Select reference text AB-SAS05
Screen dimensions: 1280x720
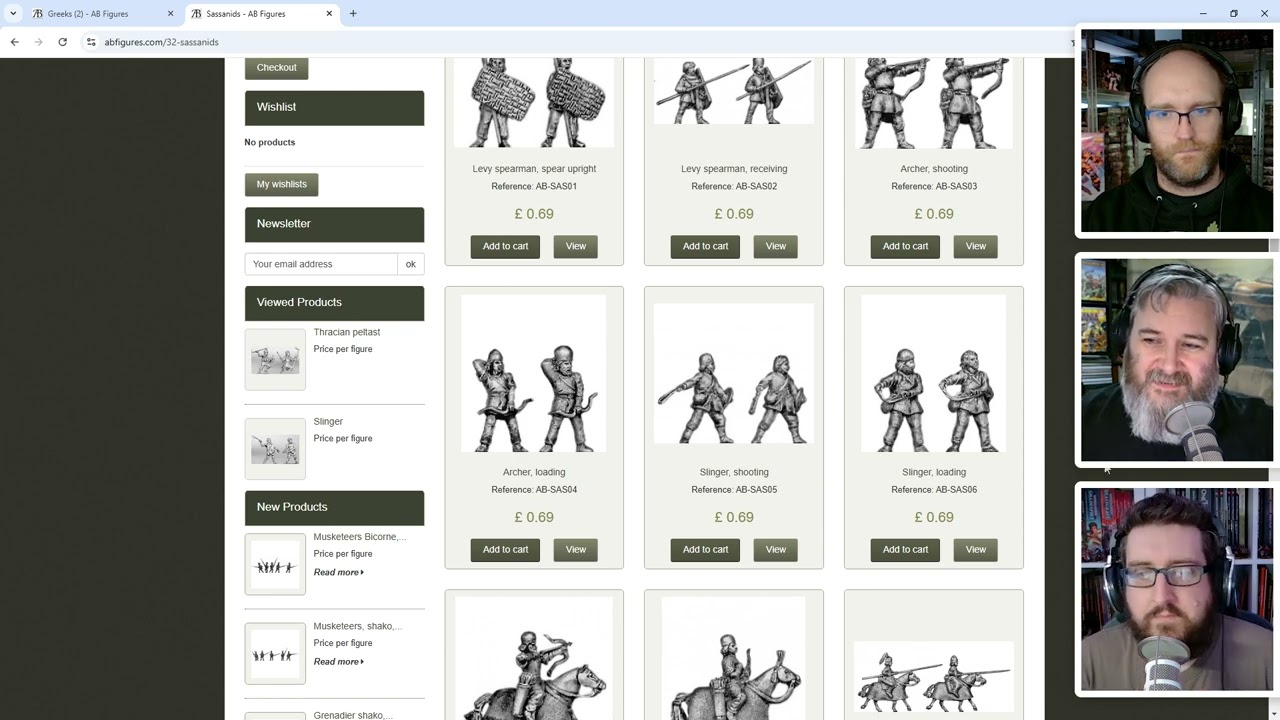point(756,490)
